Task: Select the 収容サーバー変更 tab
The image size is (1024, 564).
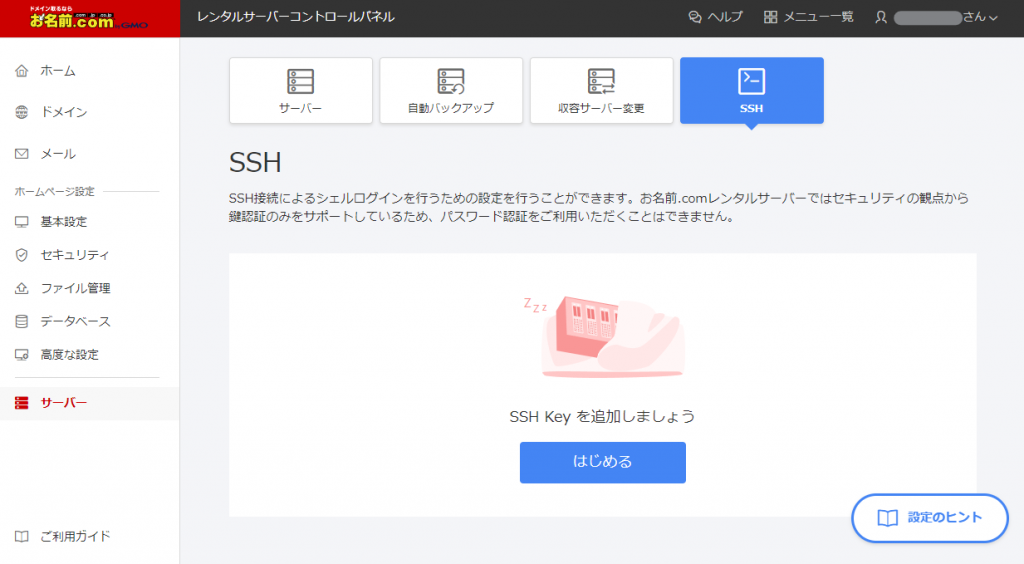Action: [601, 90]
